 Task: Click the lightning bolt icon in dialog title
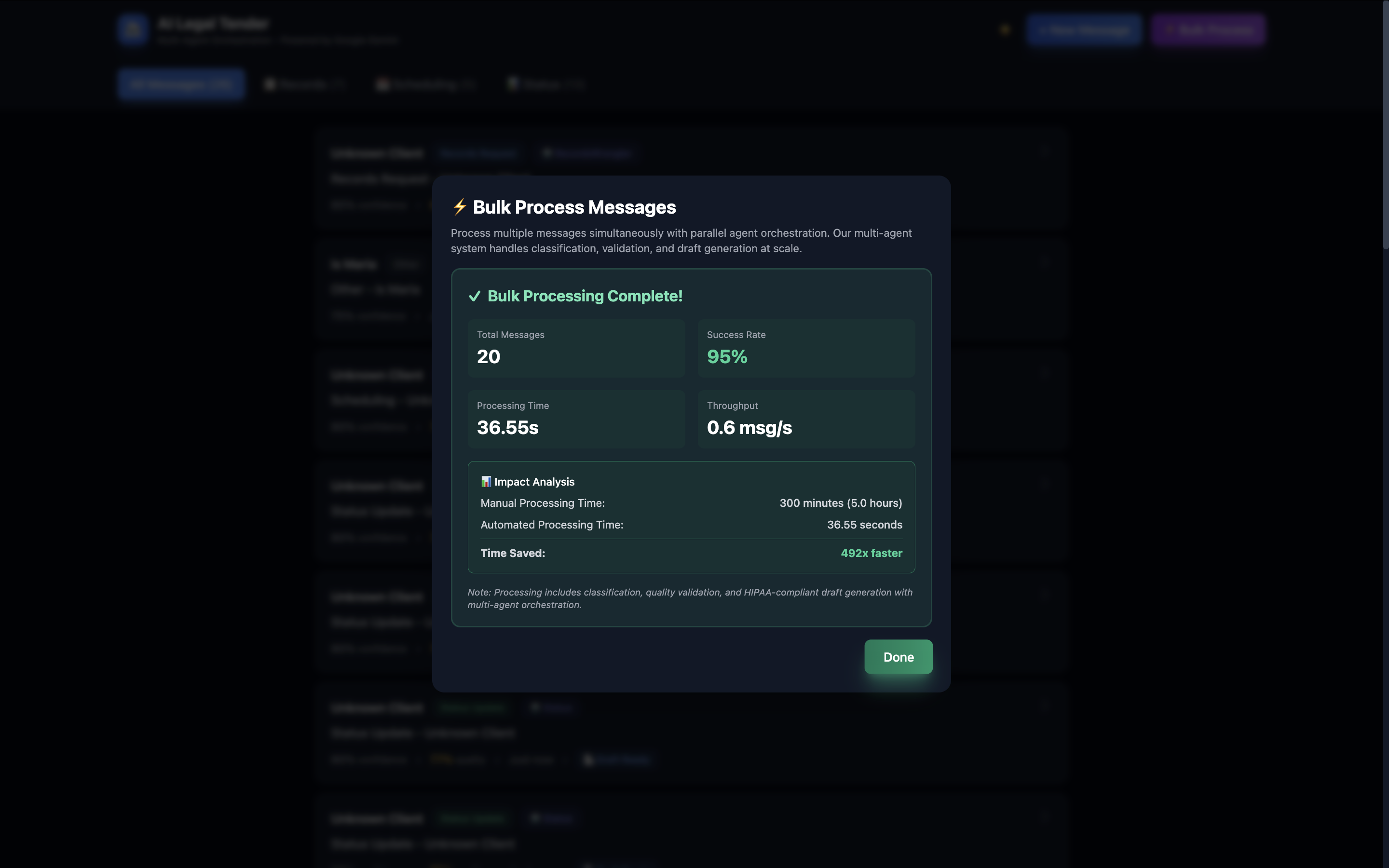coord(459,207)
